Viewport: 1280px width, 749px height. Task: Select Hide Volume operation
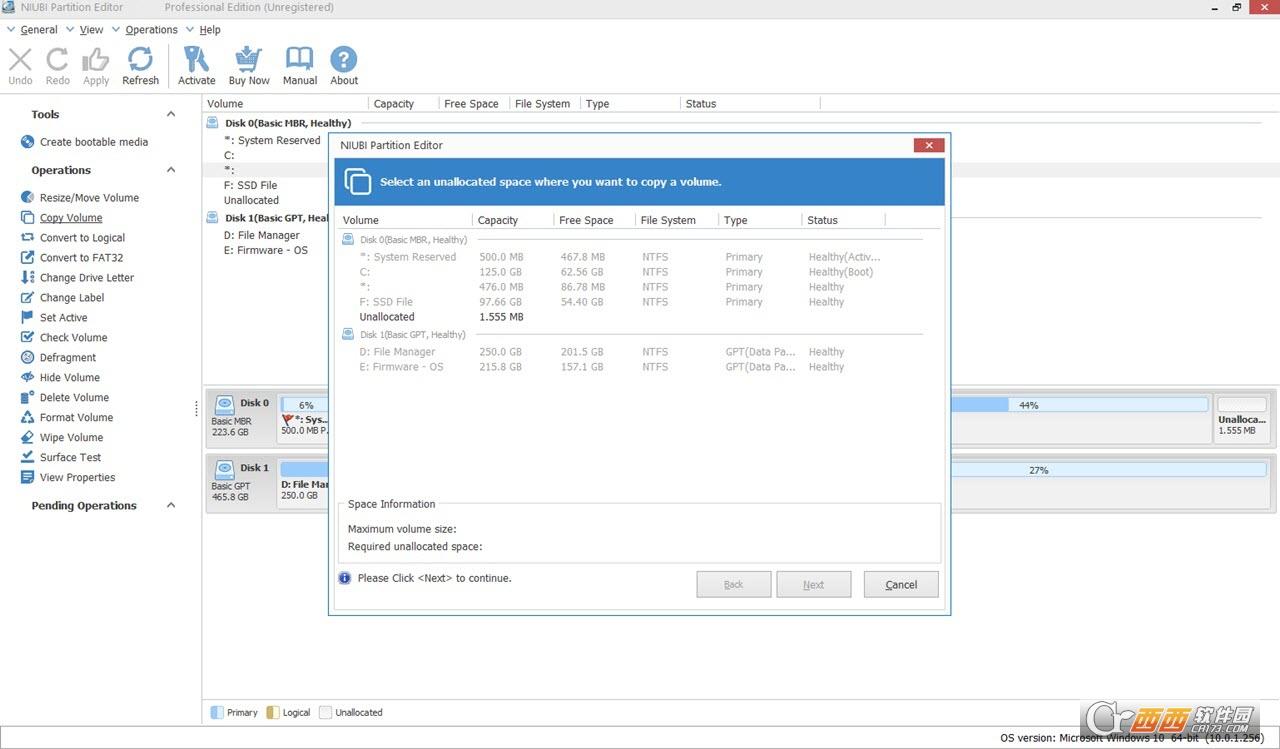coord(70,378)
